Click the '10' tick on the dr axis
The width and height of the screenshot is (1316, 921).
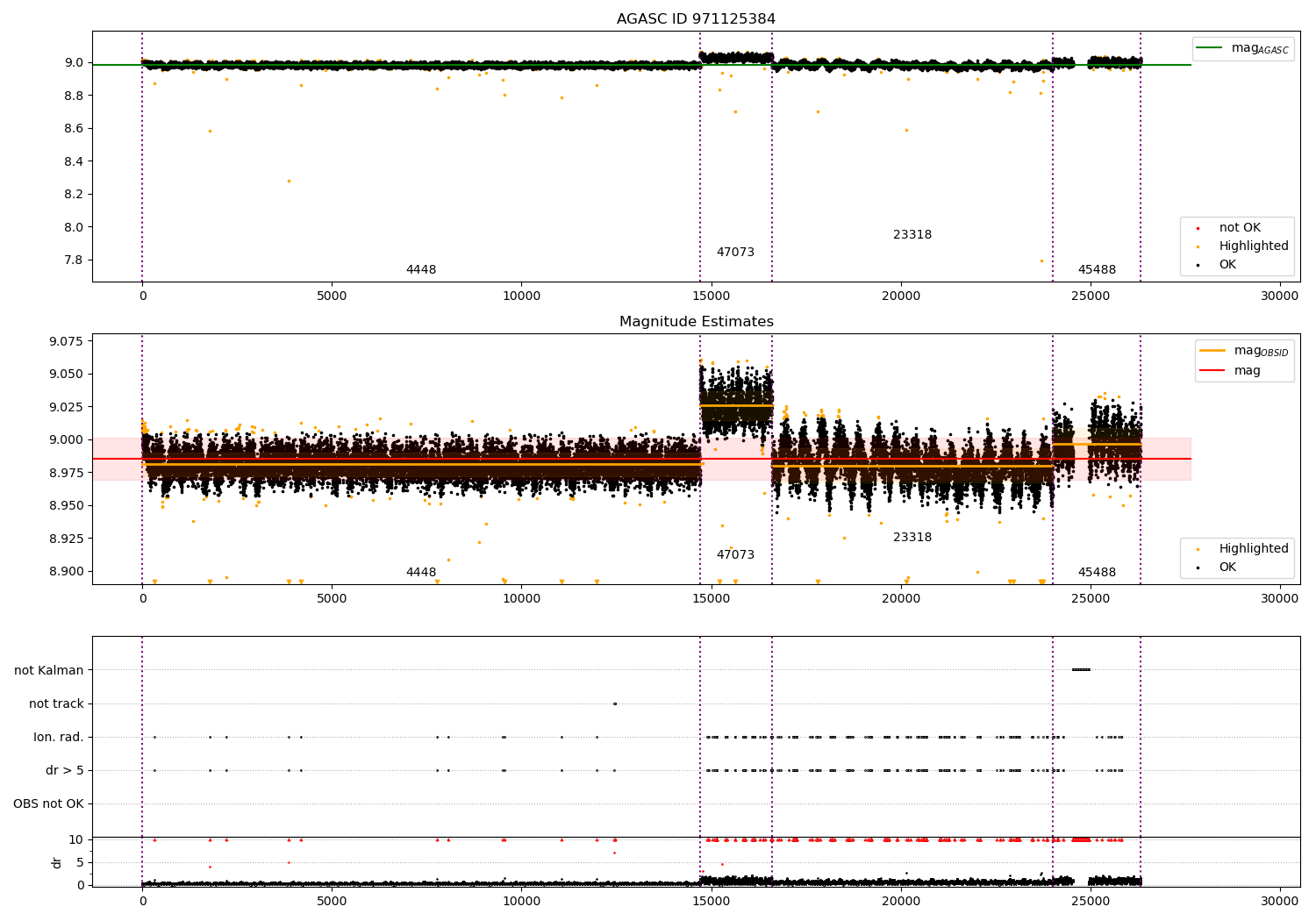coord(76,839)
